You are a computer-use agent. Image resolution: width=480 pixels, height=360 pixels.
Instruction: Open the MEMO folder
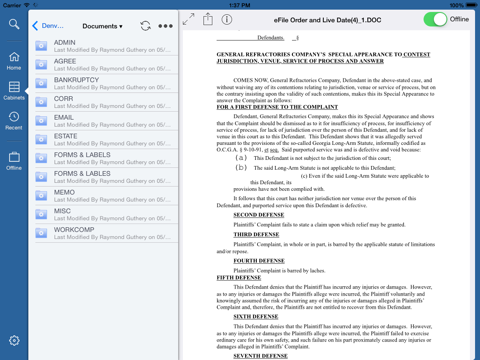[106, 195]
